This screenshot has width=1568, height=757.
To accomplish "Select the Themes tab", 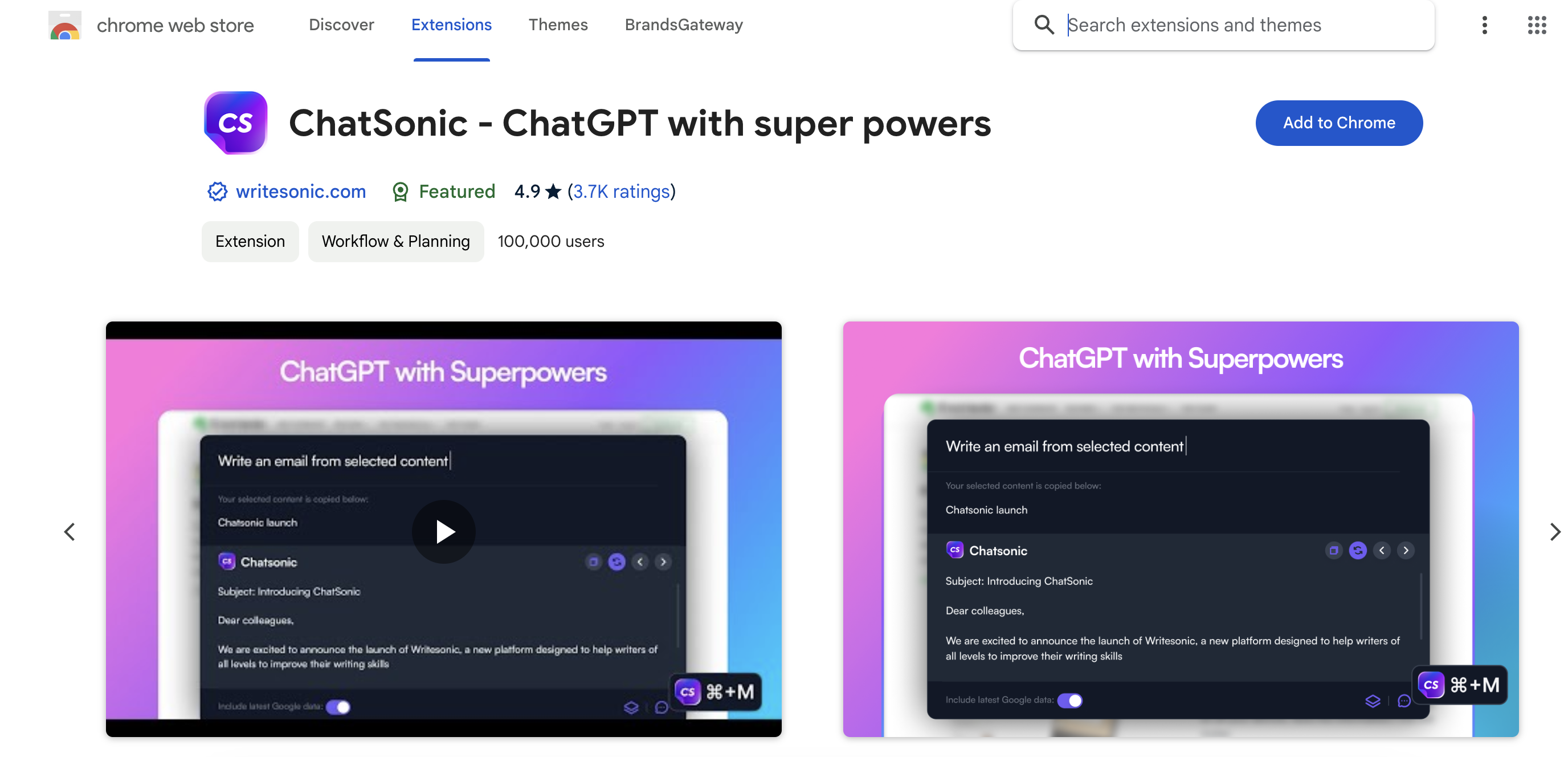I will tap(558, 25).
